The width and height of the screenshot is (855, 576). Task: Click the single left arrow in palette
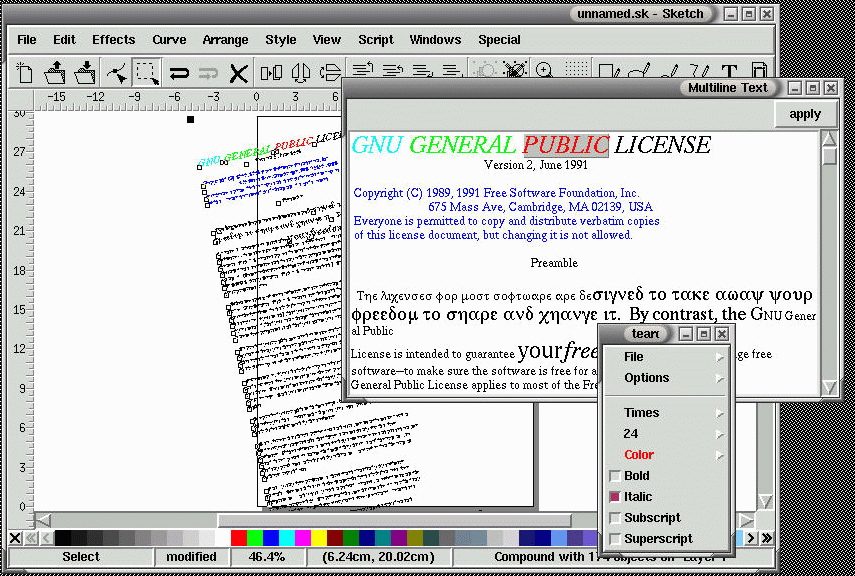pyautogui.click(x=46, y=538)
